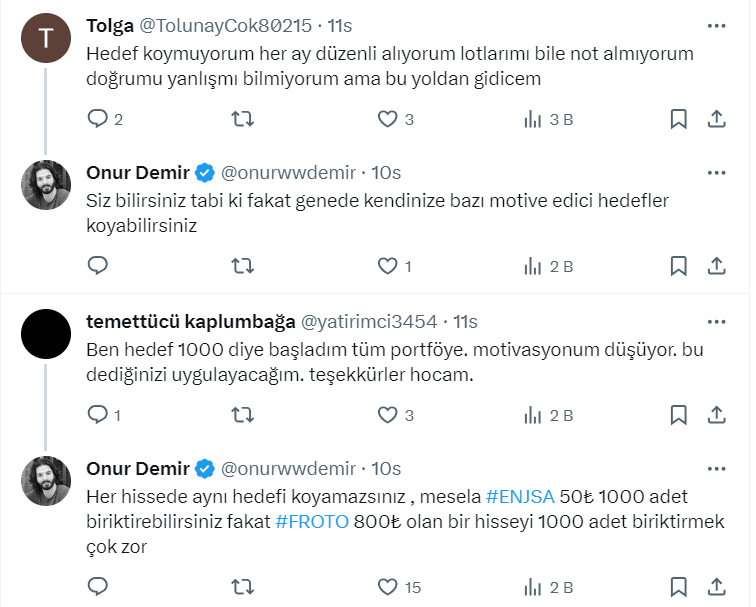The height and width of the screenshot is (607, 756).
Task: Retweet Tolga's post about regular buying
Action: pos(242,119)
